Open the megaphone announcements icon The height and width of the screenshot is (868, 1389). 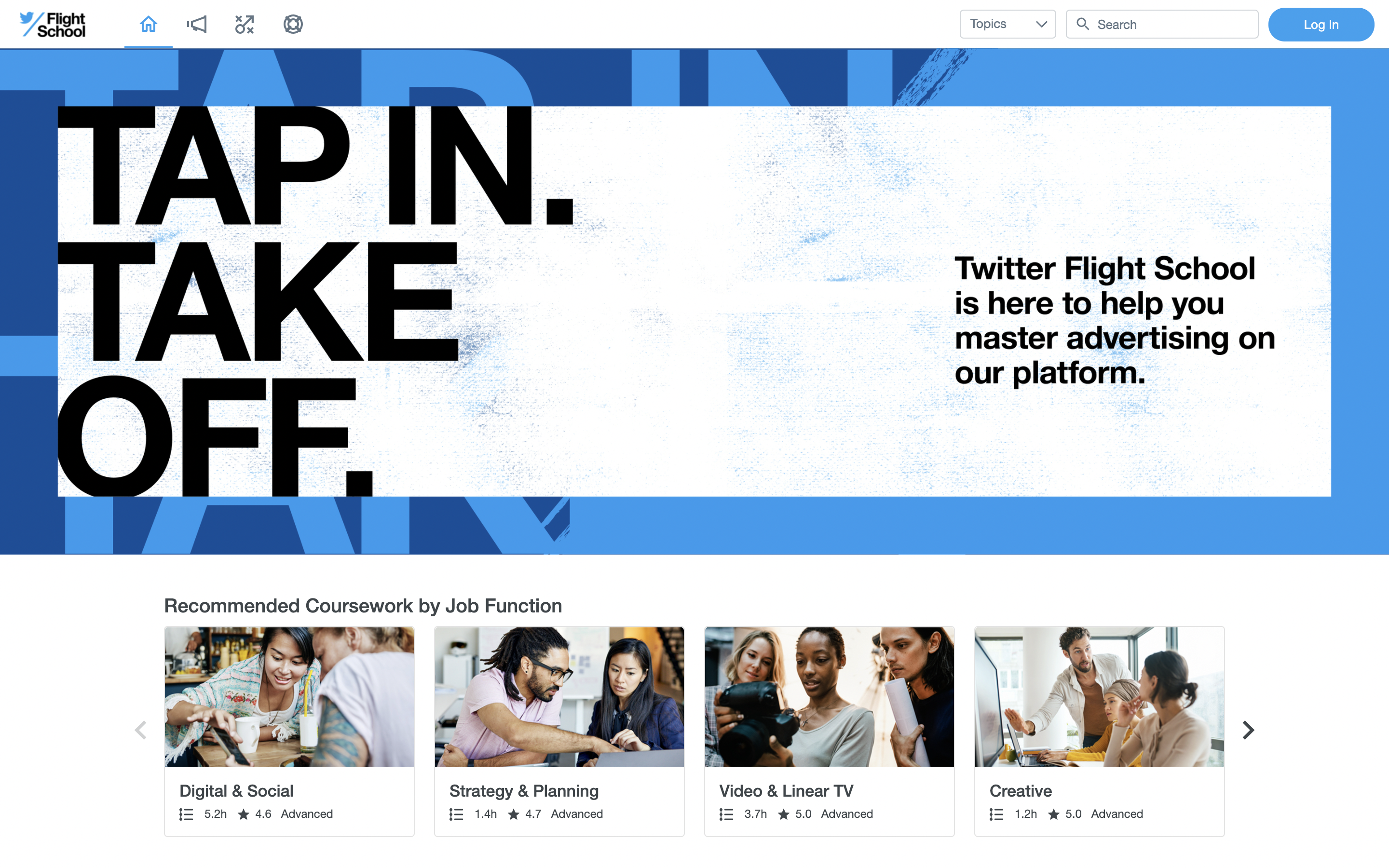[196, 24]
